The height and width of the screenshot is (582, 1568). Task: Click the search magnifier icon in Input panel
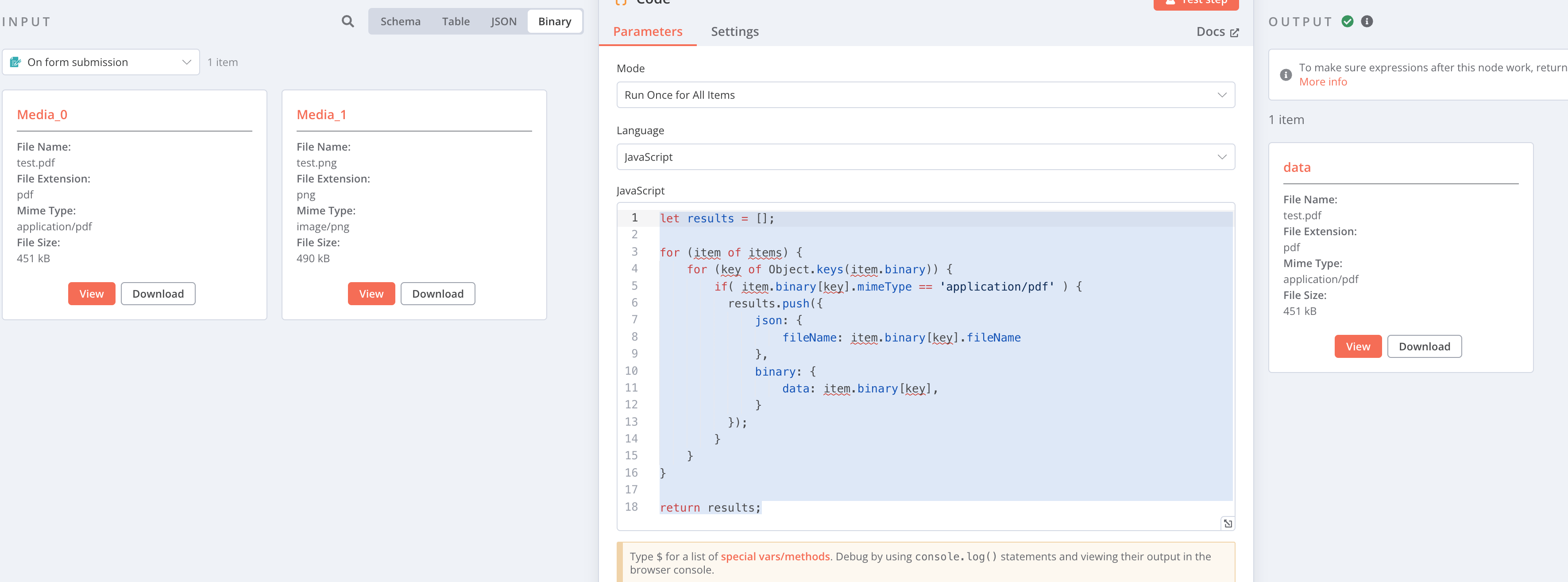point(348,21)
